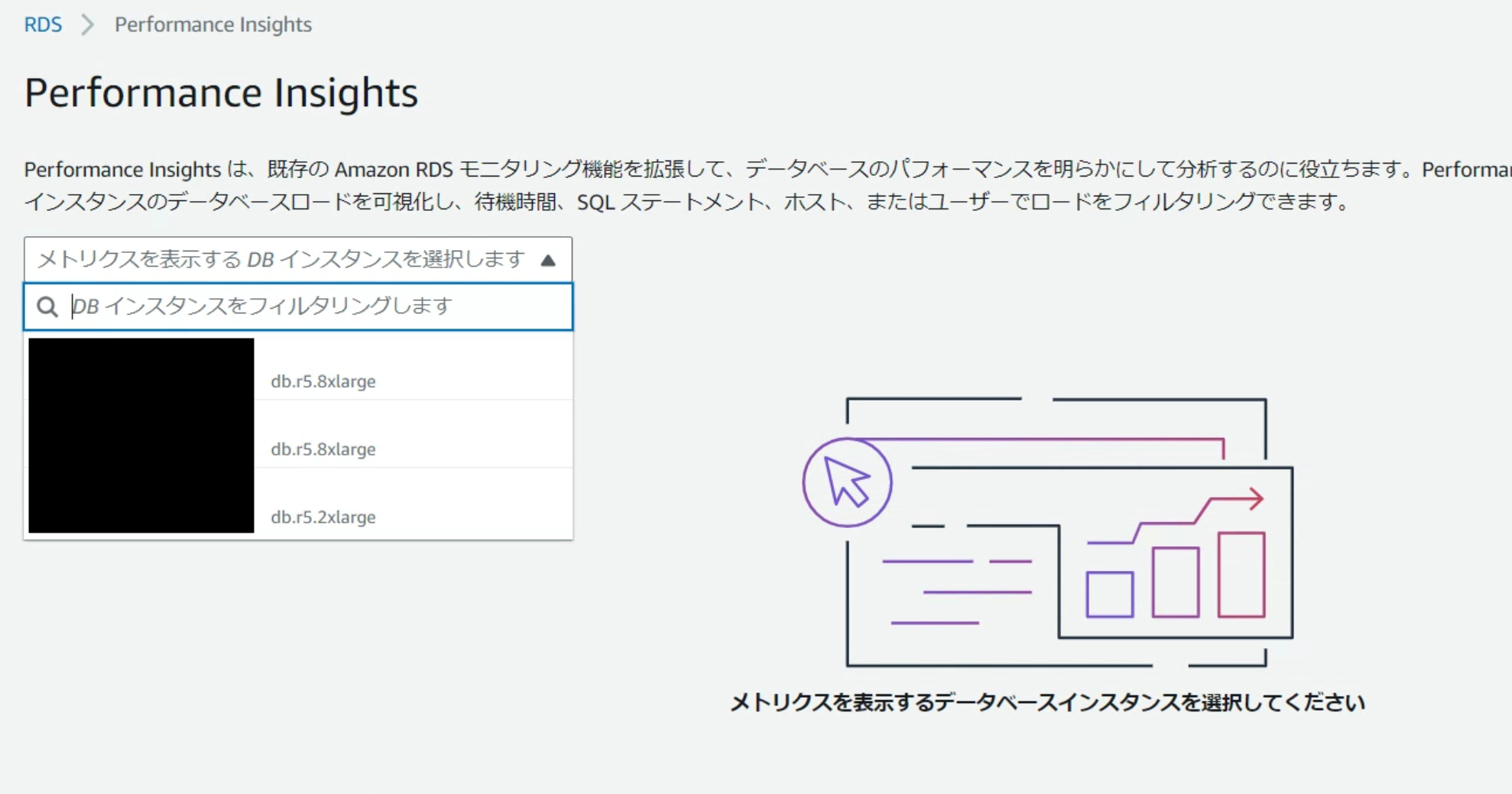The width and height of the screenshot is (1512, 794).
Task: Click inside the DB instance filter input
Action: coord(306,306)
